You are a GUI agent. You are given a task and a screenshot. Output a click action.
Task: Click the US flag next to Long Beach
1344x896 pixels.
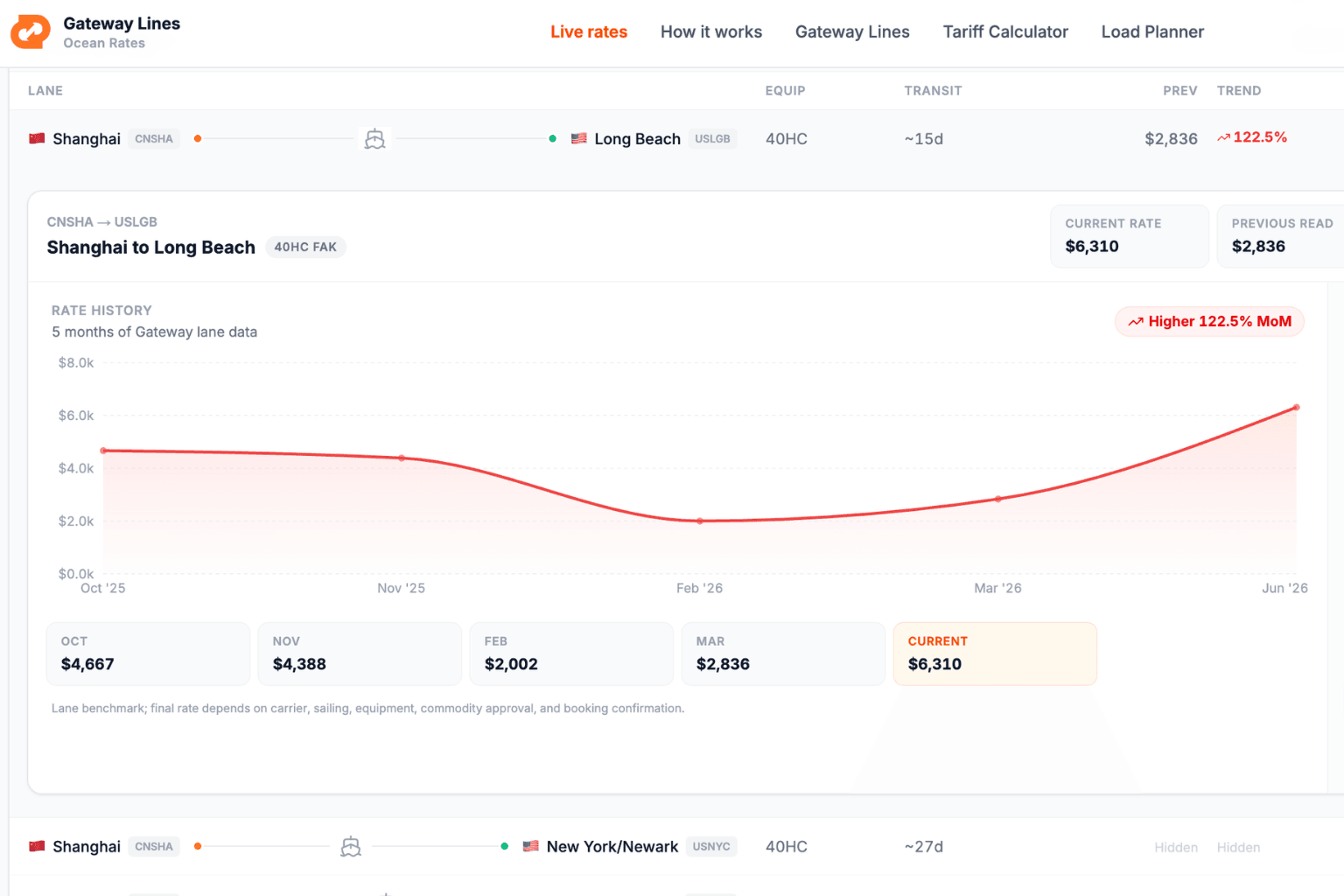pos(579,138)
